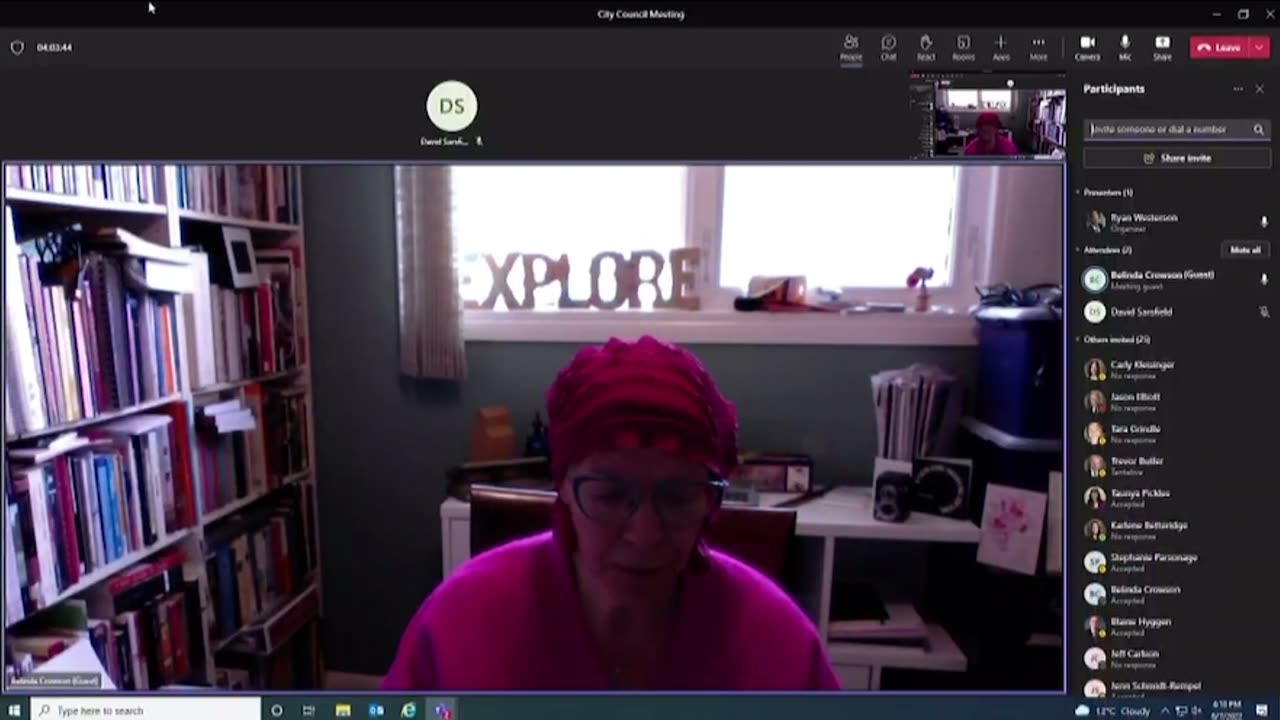Click Belinda Crowson (Guest) microphone icon

point(1264,279)
